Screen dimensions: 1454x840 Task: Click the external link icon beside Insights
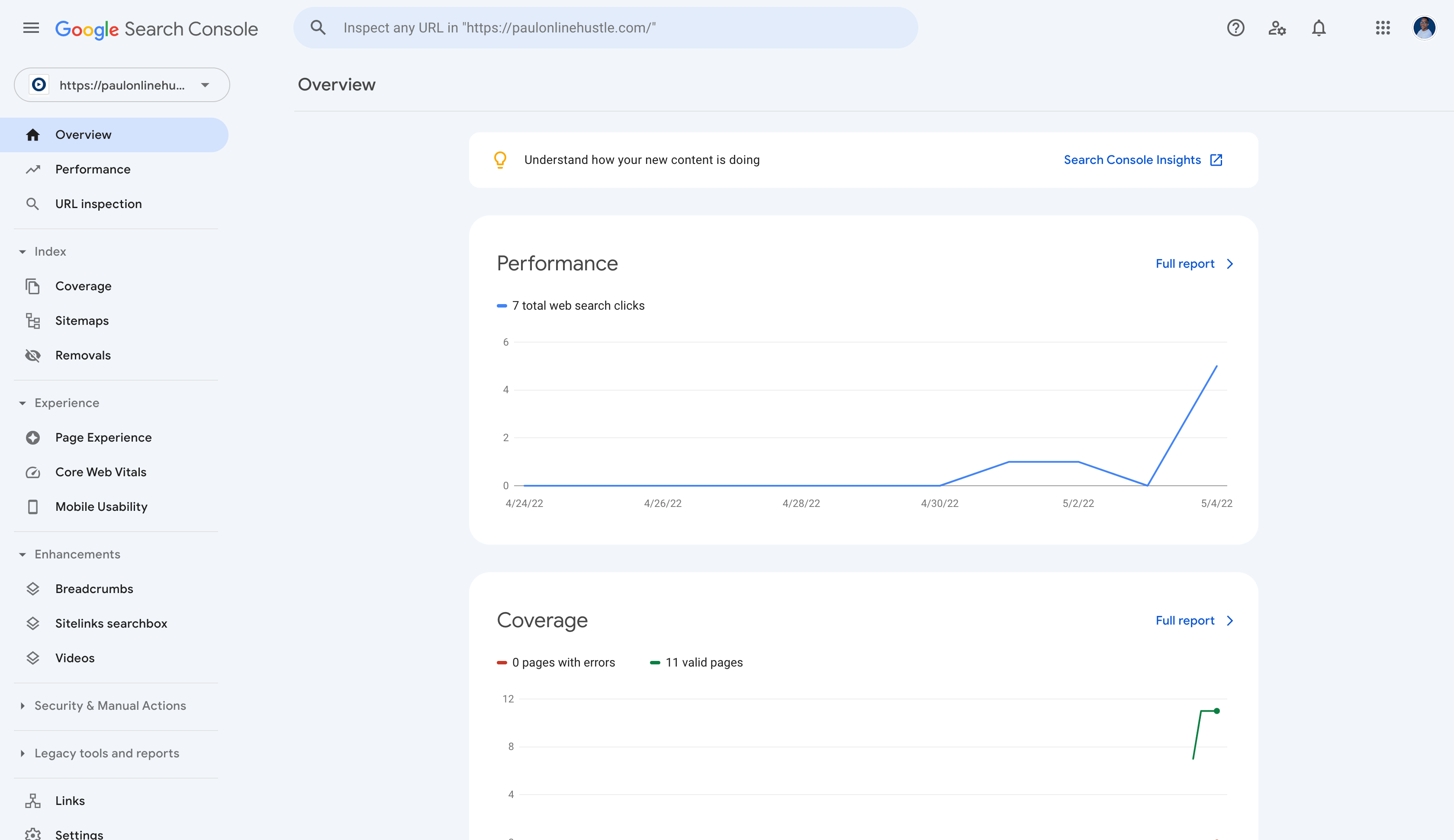pyautogui.click(x=1216, y=160)
